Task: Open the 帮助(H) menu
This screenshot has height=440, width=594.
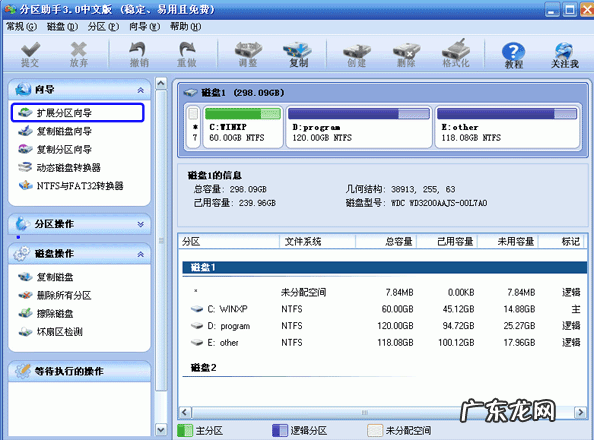Action: [x=186, y=27]
